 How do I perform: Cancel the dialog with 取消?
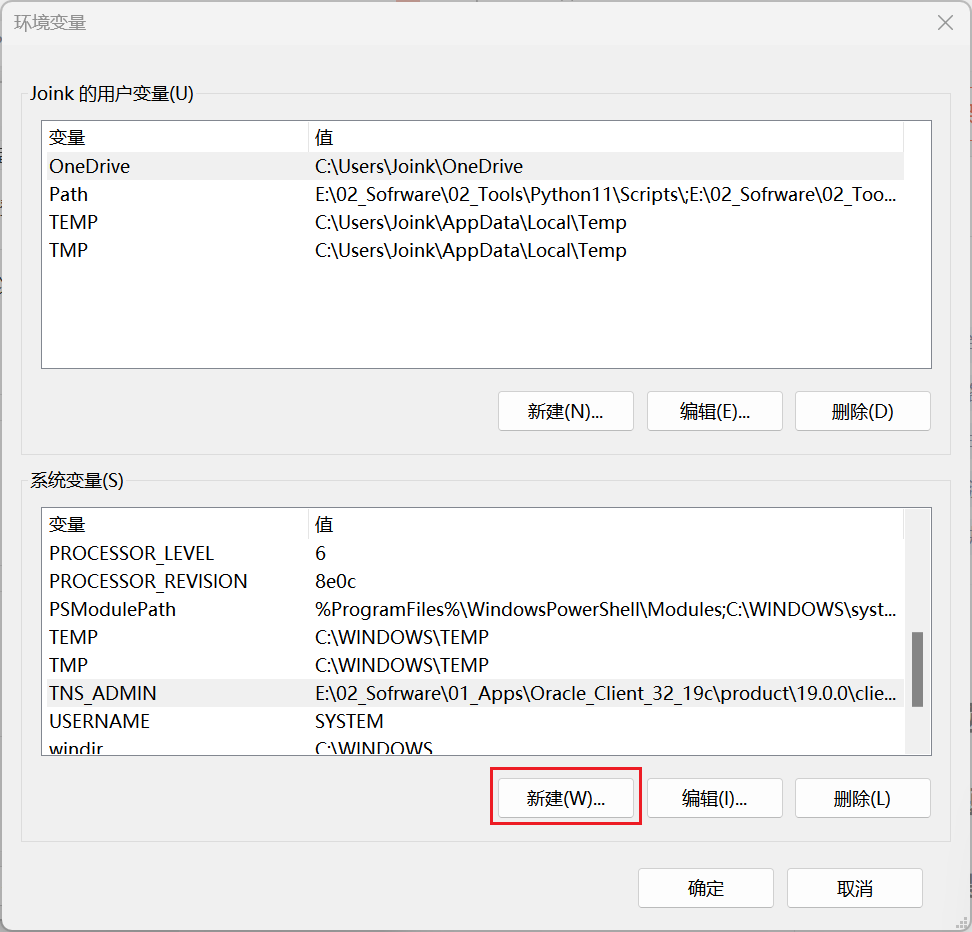tap(854, 887)
